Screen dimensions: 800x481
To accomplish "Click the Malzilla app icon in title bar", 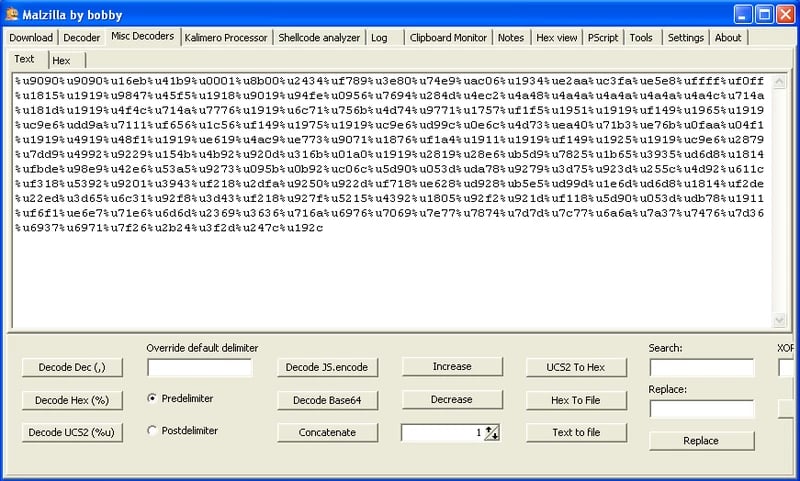I will [x=12, y=13].
